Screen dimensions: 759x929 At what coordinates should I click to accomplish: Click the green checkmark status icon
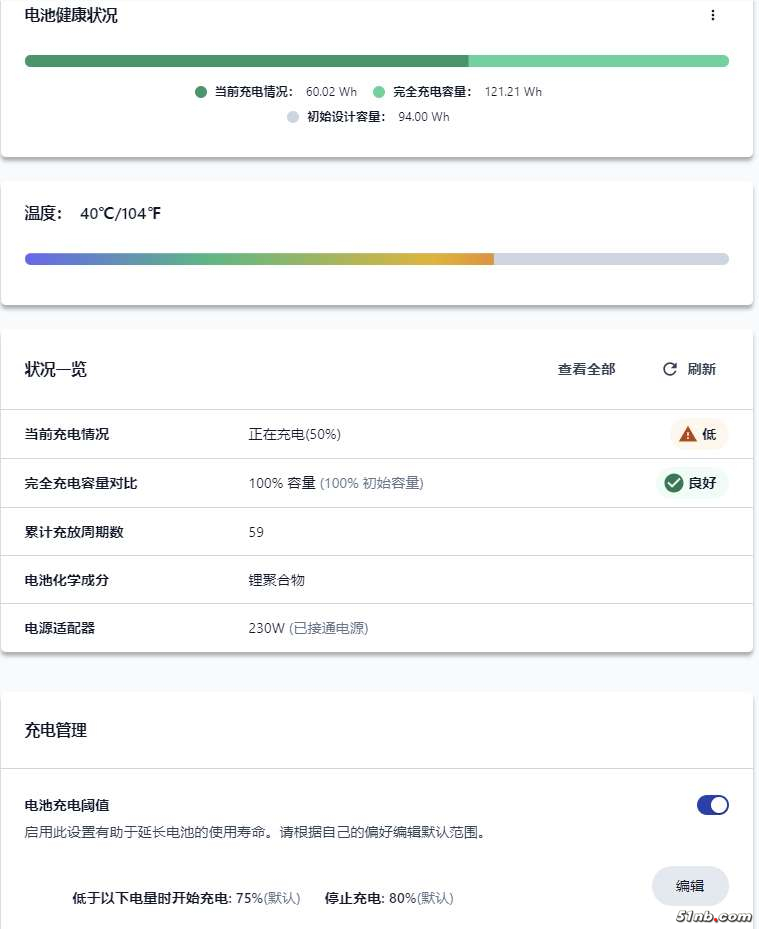(x=674, y=483)
